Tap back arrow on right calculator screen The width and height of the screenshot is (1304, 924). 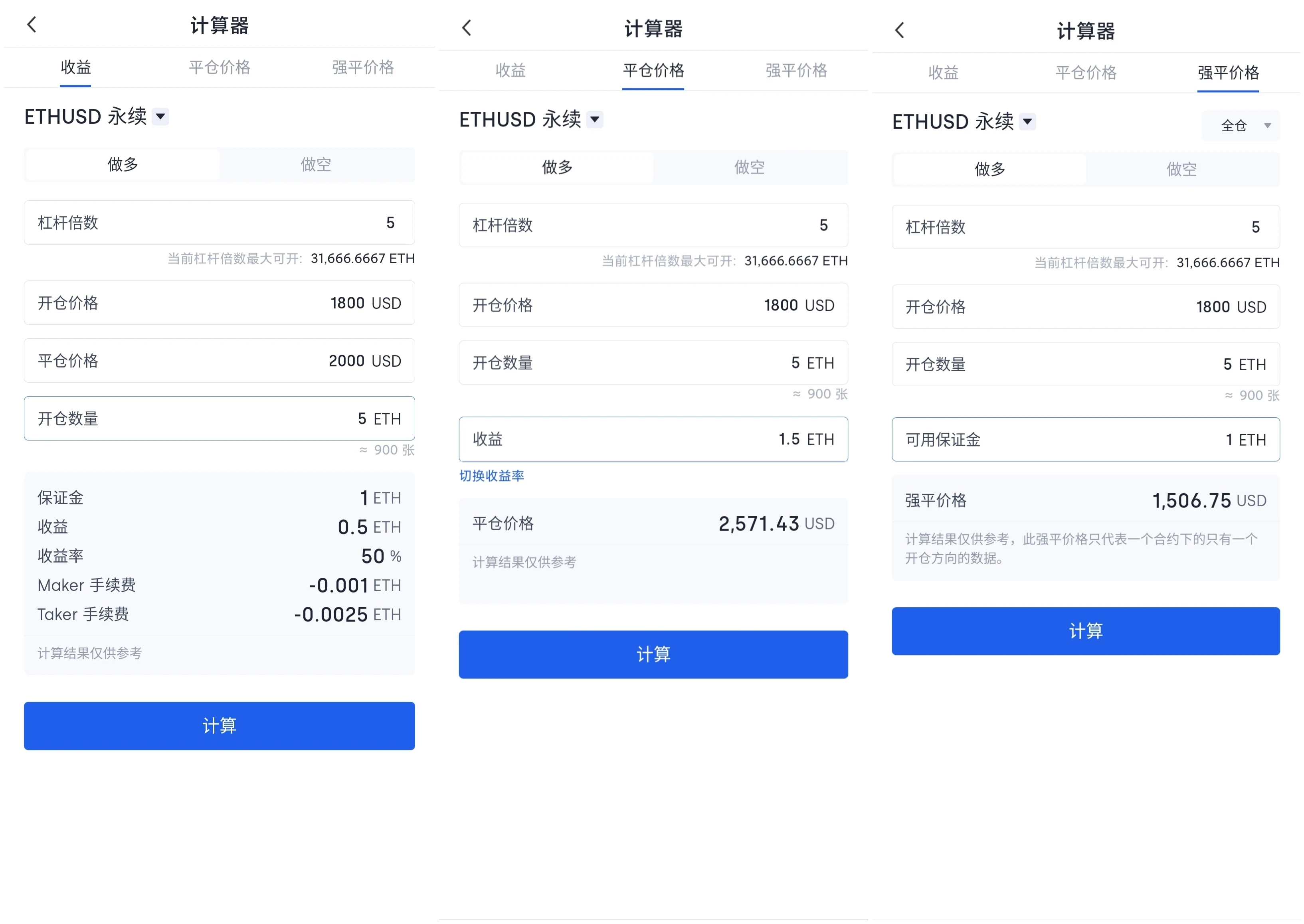899,30
